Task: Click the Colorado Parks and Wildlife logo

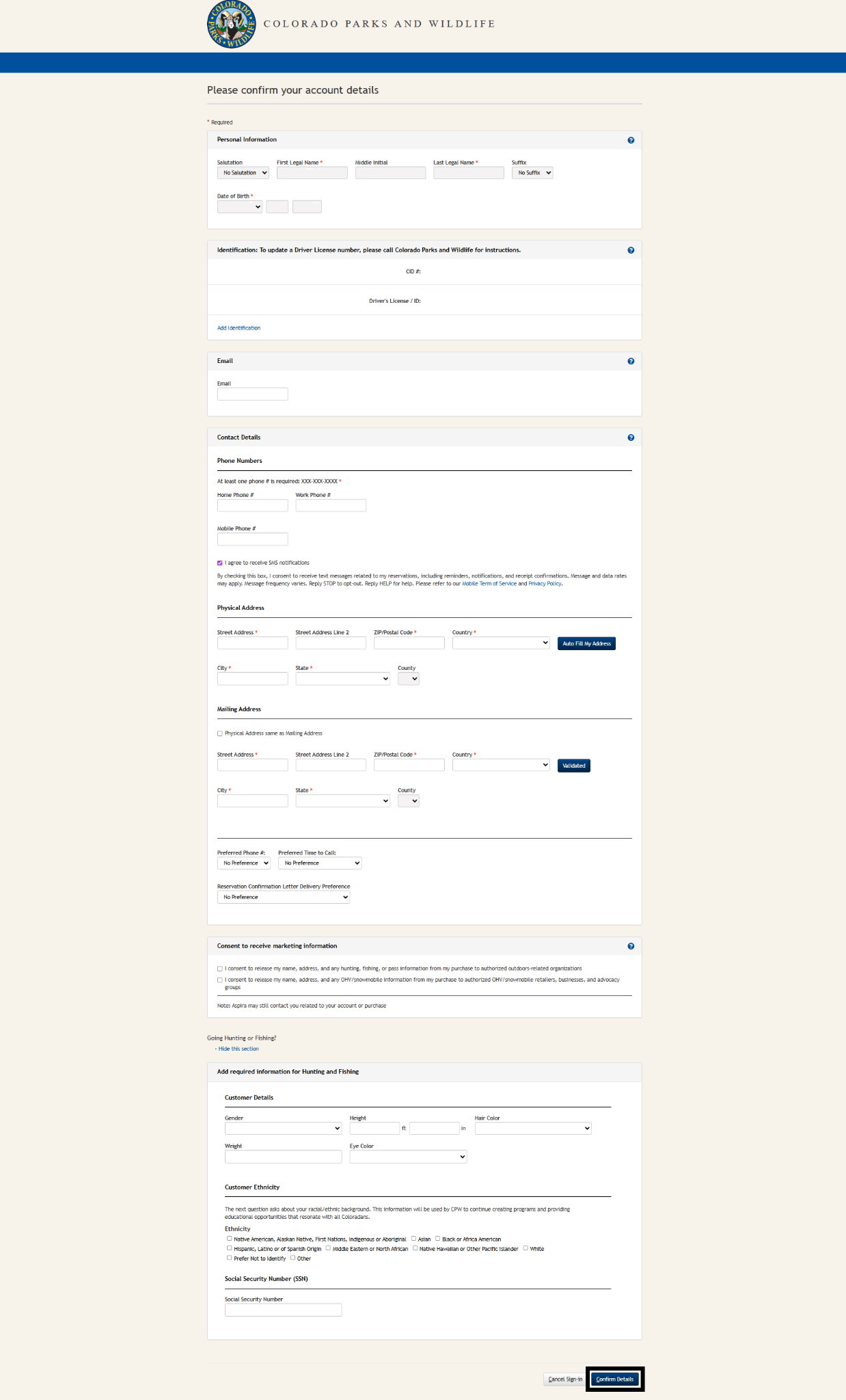Action: pos(231,26)
